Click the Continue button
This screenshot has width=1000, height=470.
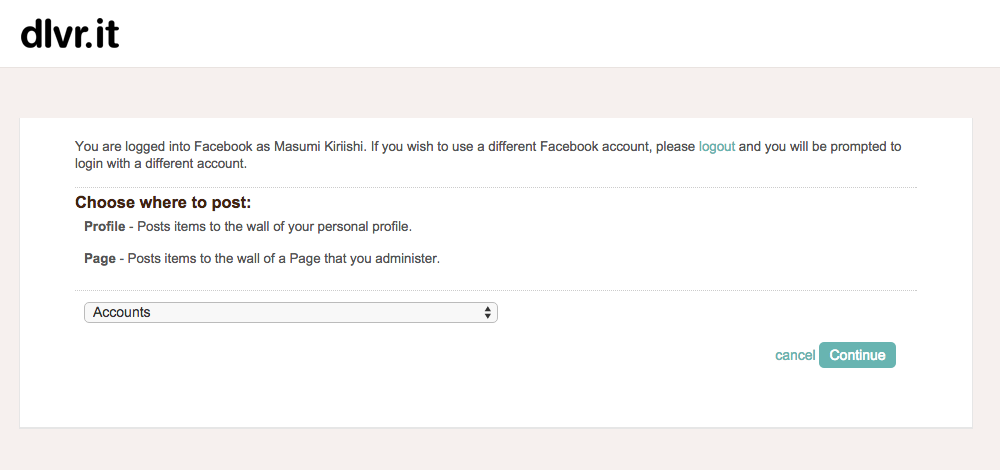(x=857, y=355)
